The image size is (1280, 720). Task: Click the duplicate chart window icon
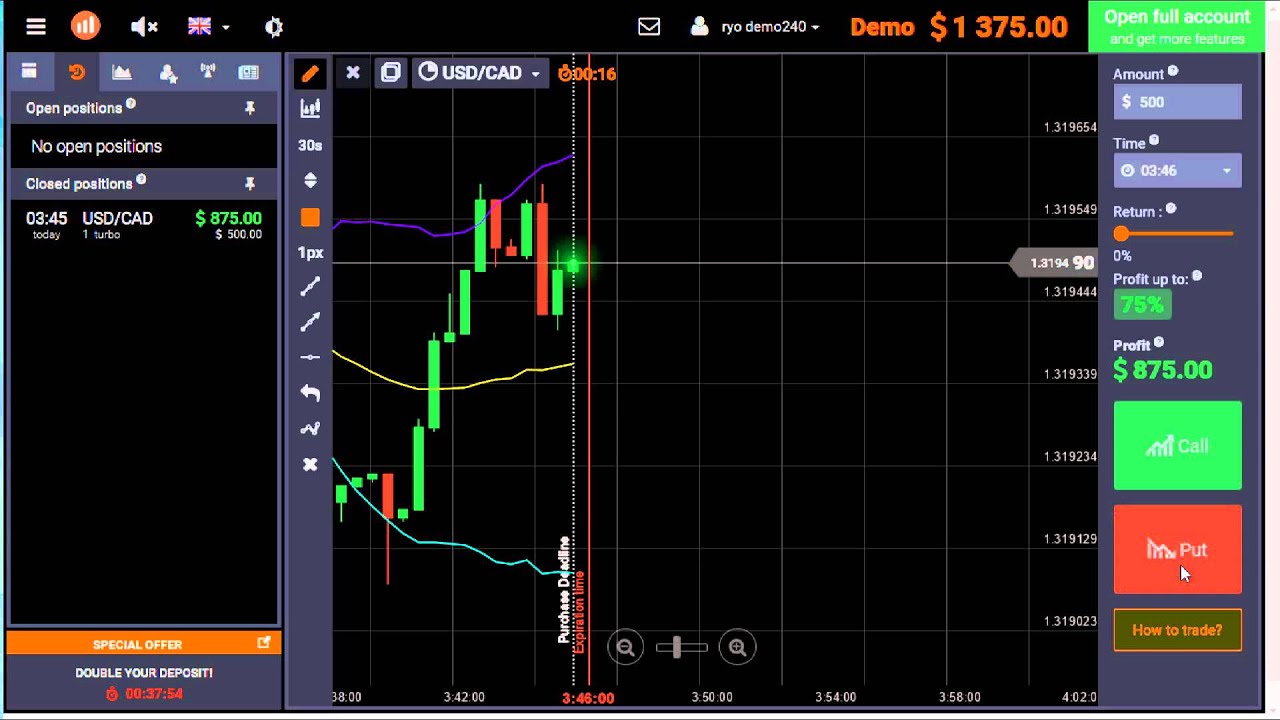(391, 72)
